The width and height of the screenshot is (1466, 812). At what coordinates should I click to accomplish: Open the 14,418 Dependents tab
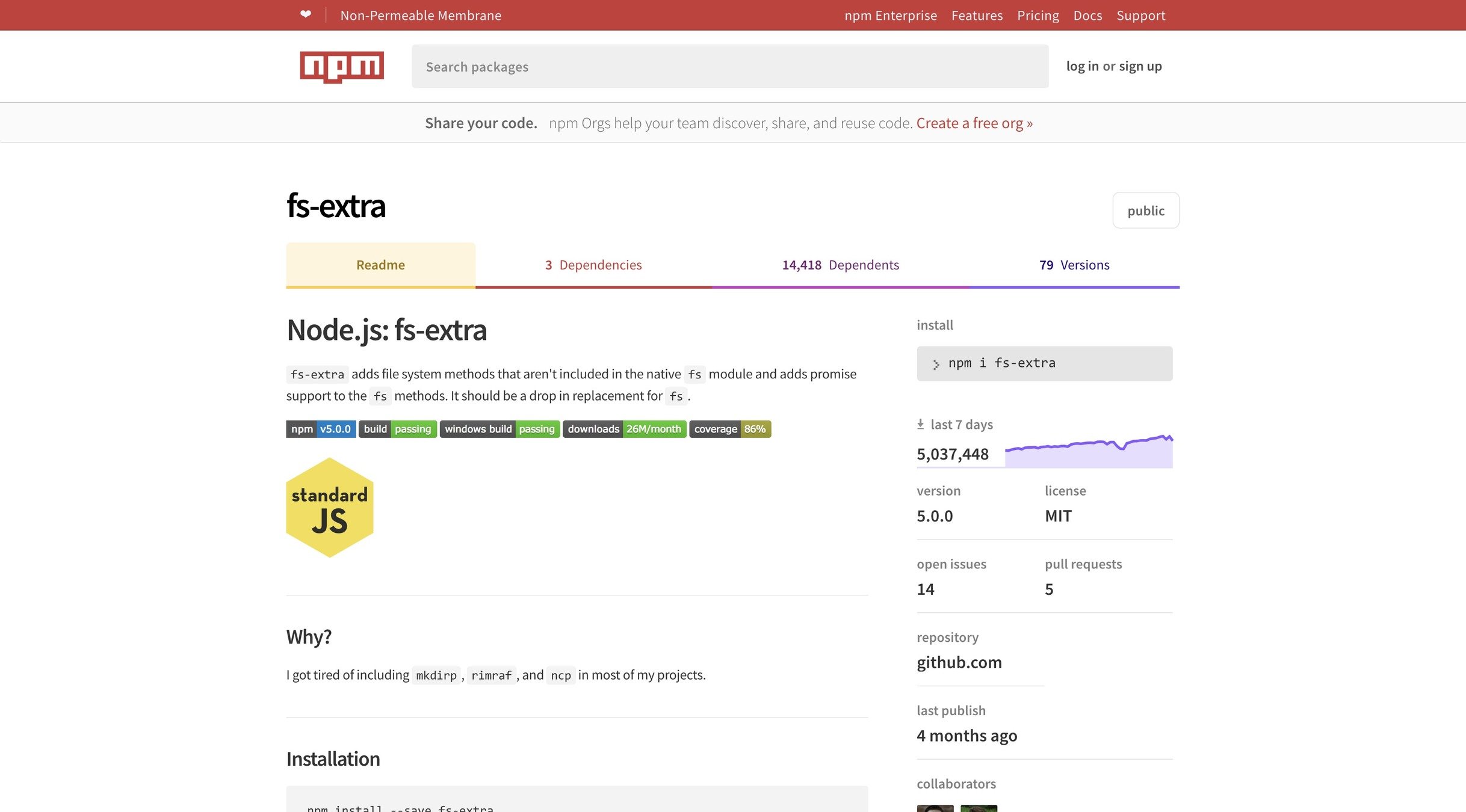point(840,265)
